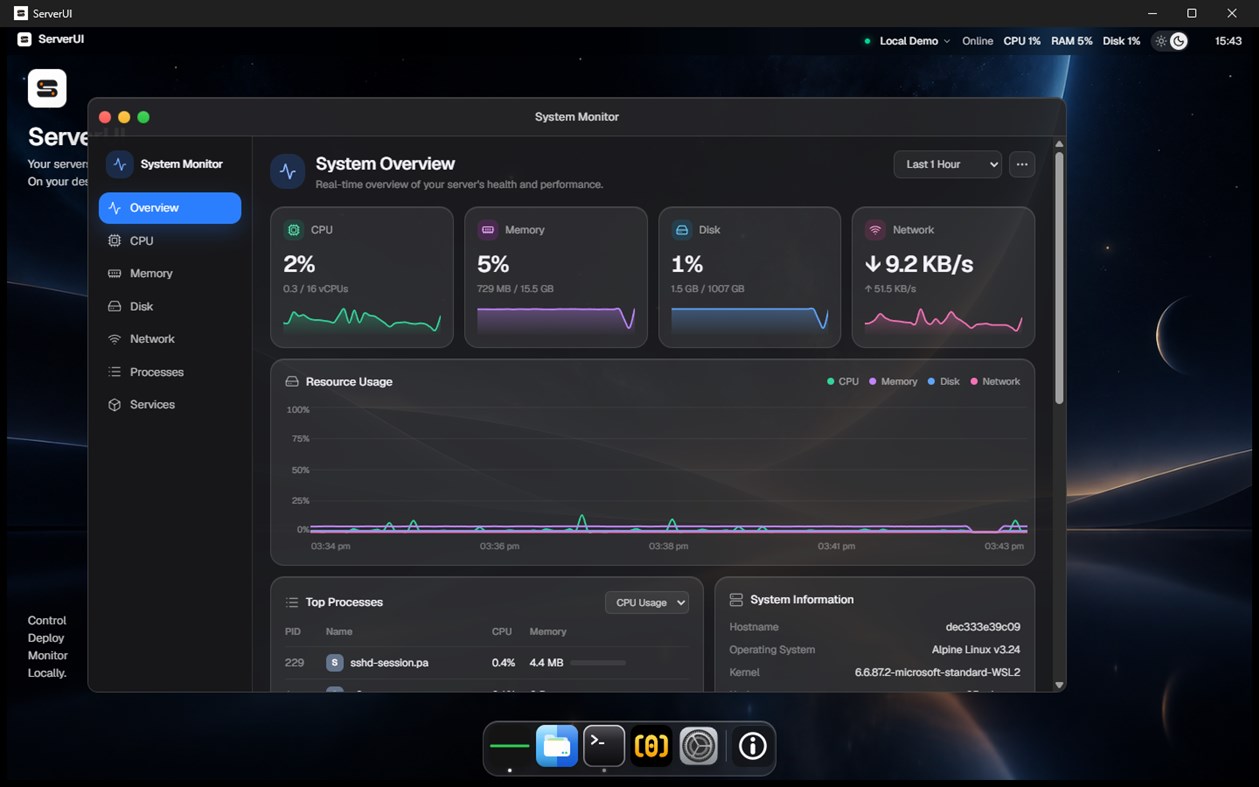The width and height of the screenshot is (1259, 787).
Task: Switch to dark mode moon icon
Action: pyautogui.click(x=1179, y=41)
